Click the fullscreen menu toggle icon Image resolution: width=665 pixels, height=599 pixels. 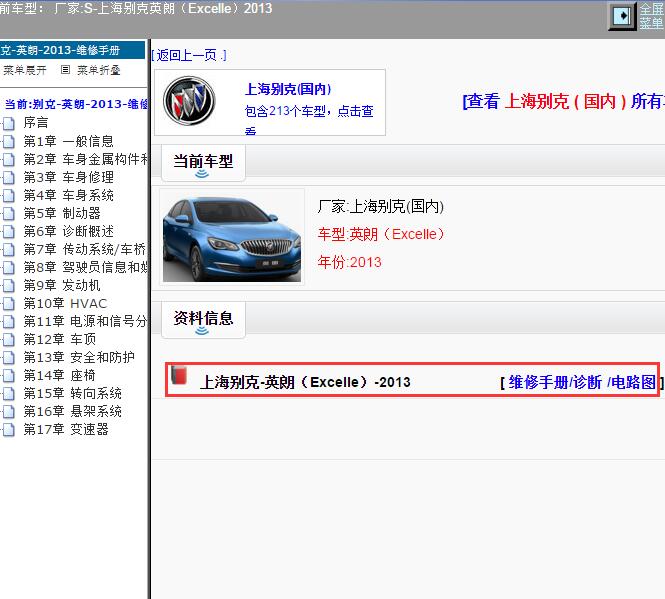tap(622, 16)
